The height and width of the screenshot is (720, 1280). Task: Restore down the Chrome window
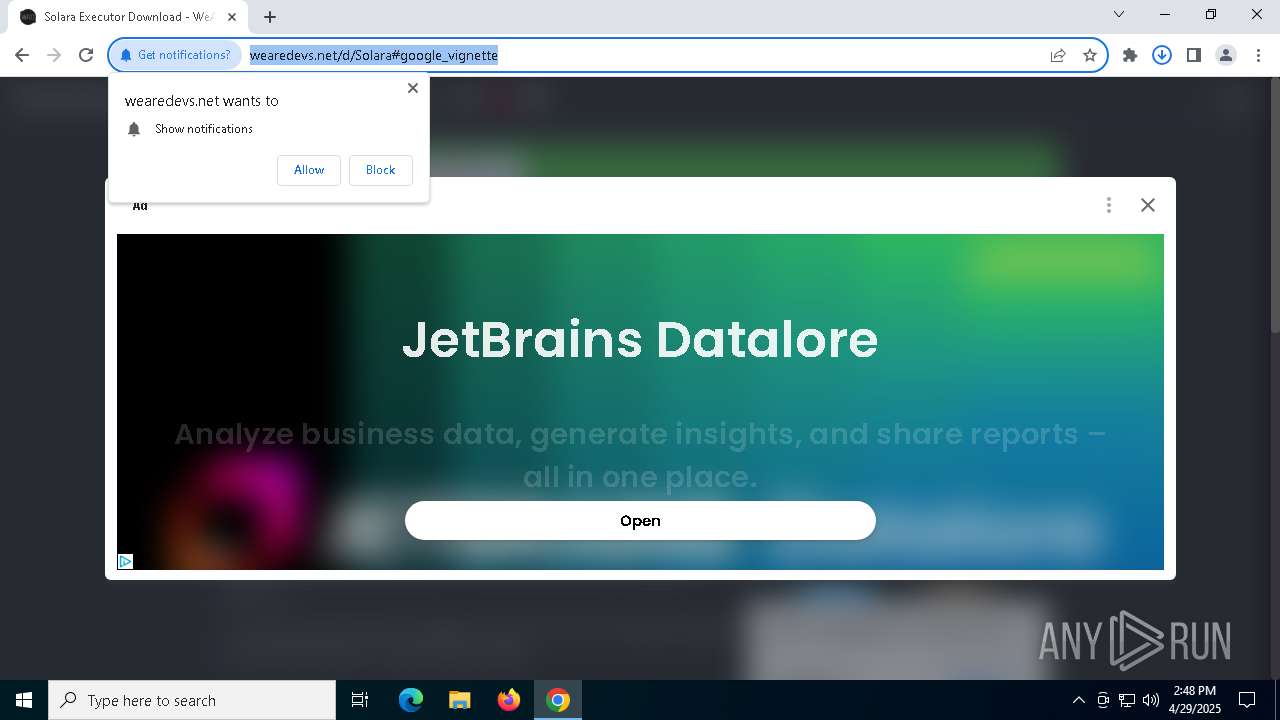click(x=1211, y=14)
